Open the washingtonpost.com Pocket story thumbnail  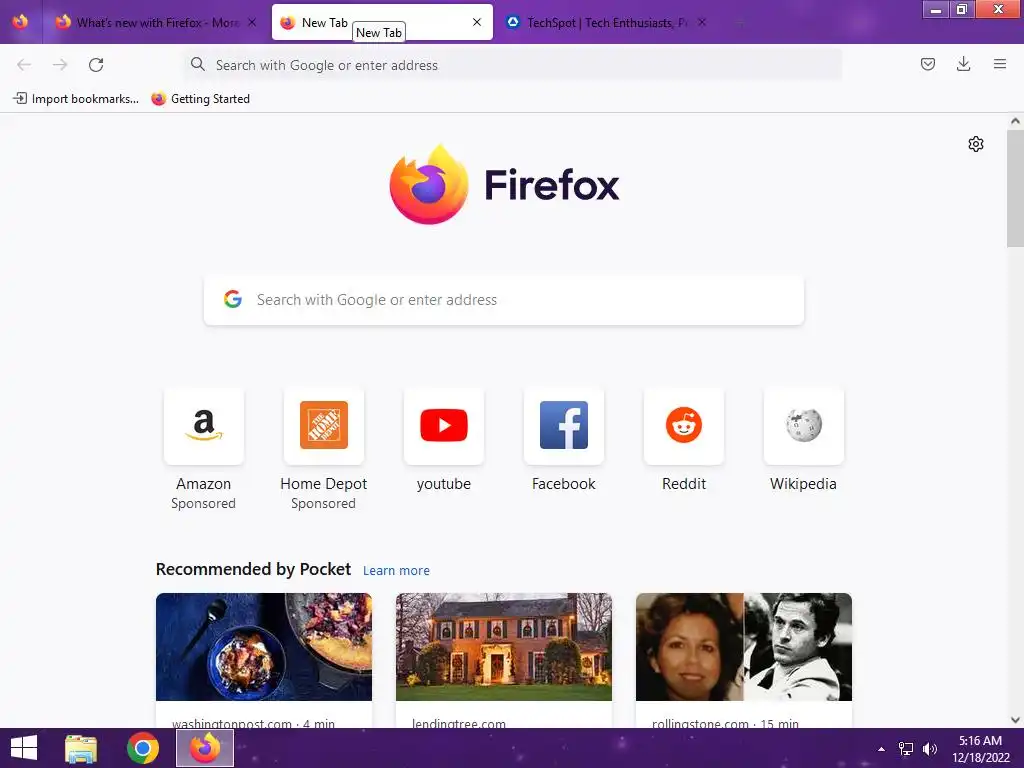pyautogui.click(x=264, y=647)
